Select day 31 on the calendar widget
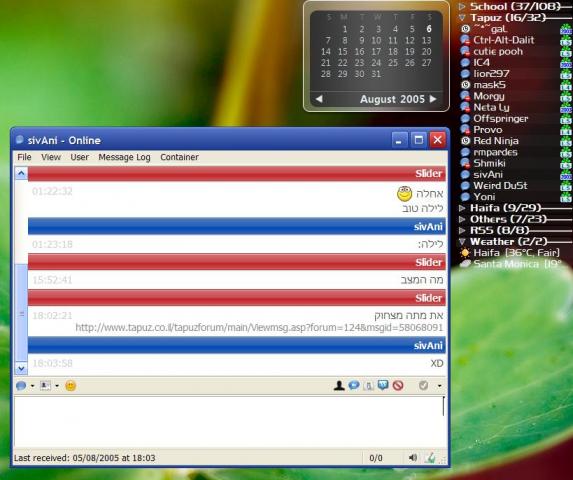573x480 pixels. coord(376,74)
